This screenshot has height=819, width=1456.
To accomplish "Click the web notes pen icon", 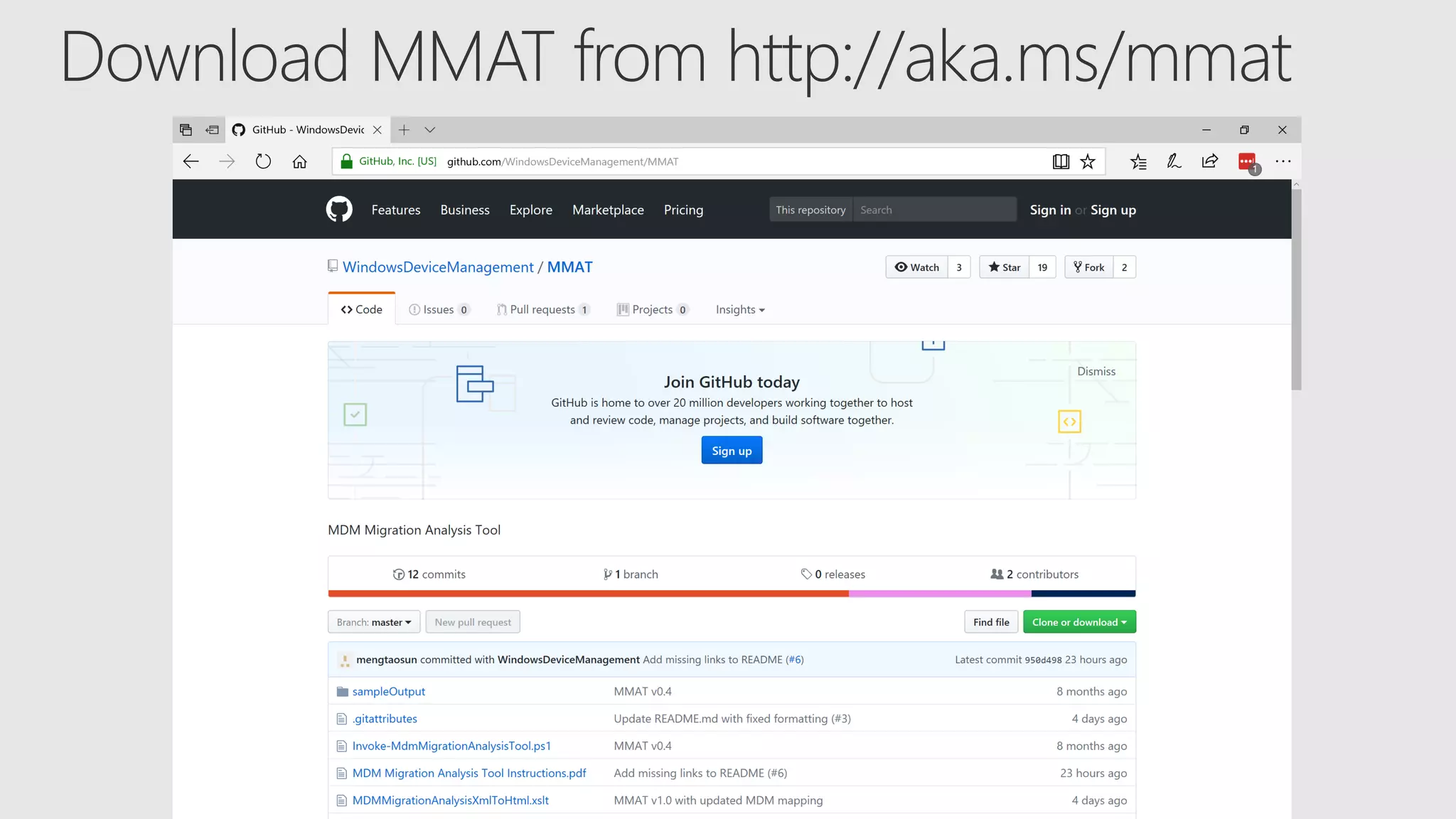I will (x=1174, y=161).
